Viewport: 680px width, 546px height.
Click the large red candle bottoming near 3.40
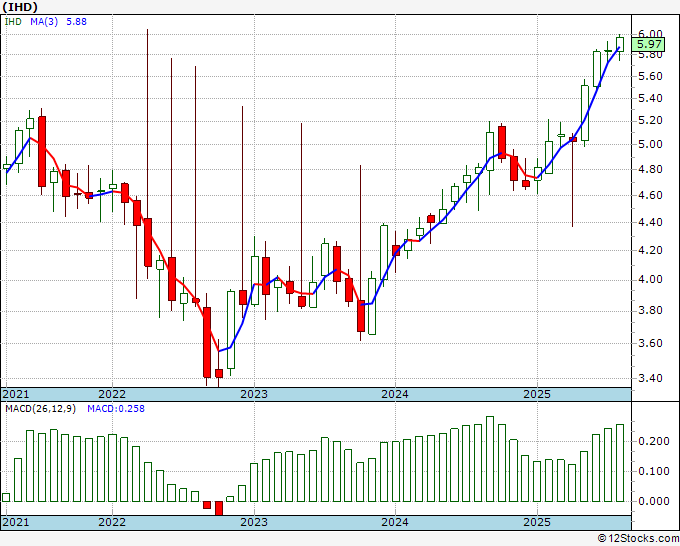tap(207, 342)
